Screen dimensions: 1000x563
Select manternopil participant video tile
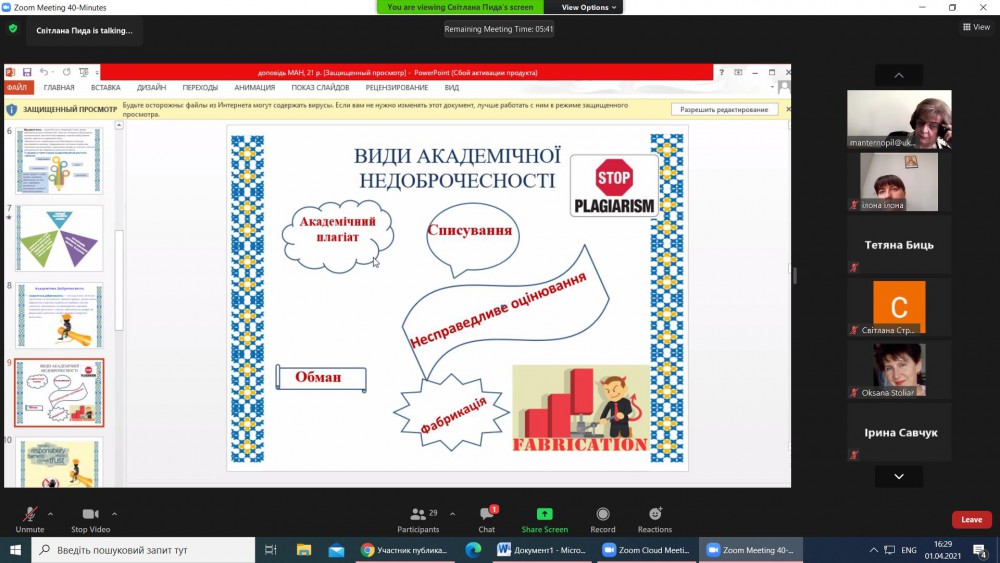(899, 119)
